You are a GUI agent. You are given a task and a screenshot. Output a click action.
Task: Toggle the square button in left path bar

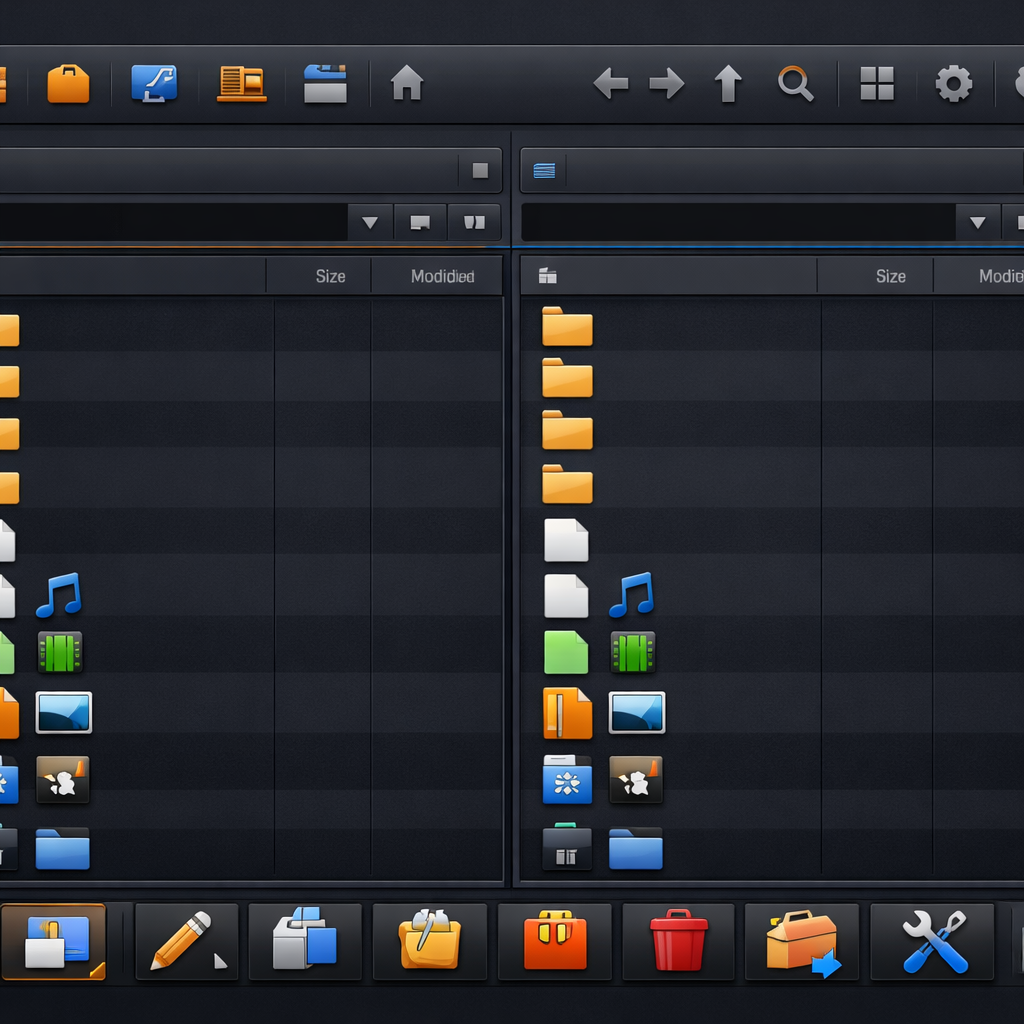pos(480,171)
